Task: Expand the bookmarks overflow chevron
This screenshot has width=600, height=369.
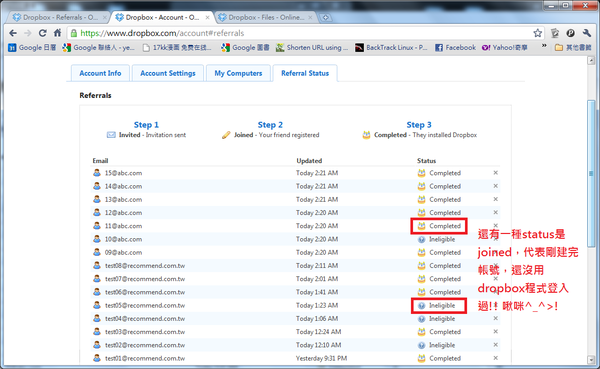Action: 544,46
